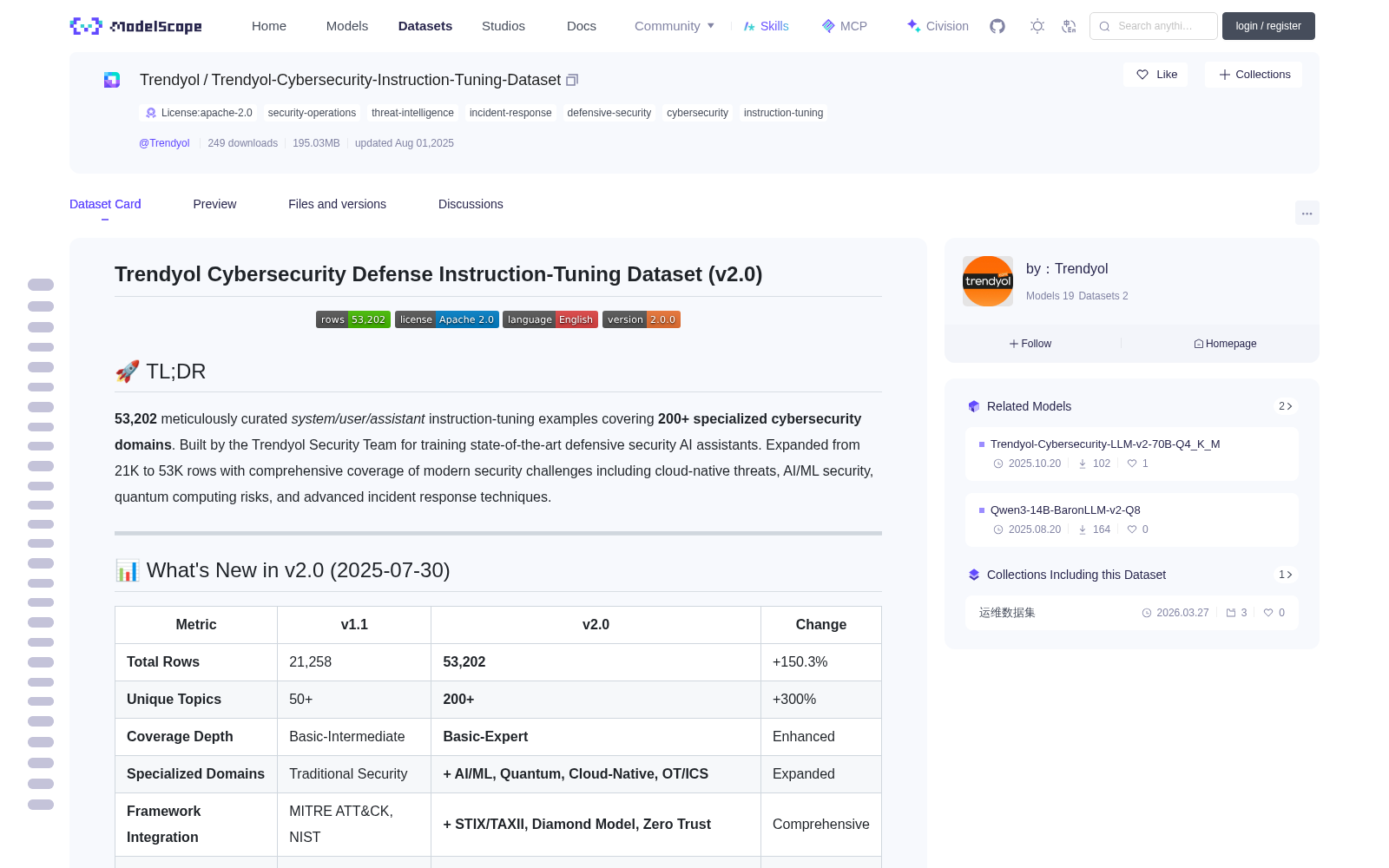Open Civision from the navbar
Screen dimensions: 1389x868
[938, 26]
